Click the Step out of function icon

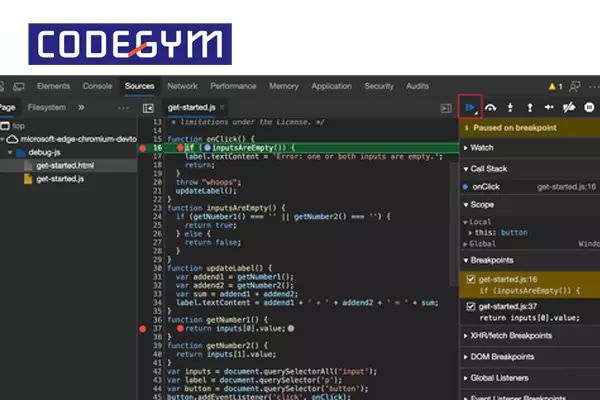[x=529, y=106]
